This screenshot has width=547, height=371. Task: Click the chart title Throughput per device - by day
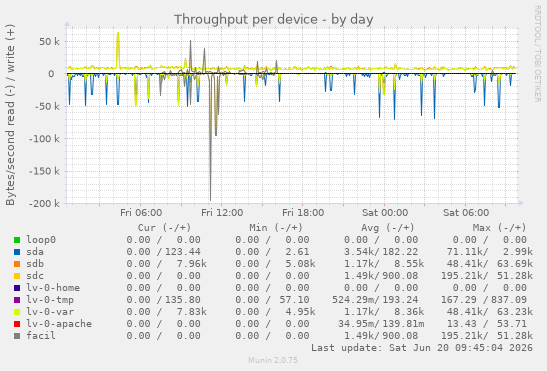274,20
